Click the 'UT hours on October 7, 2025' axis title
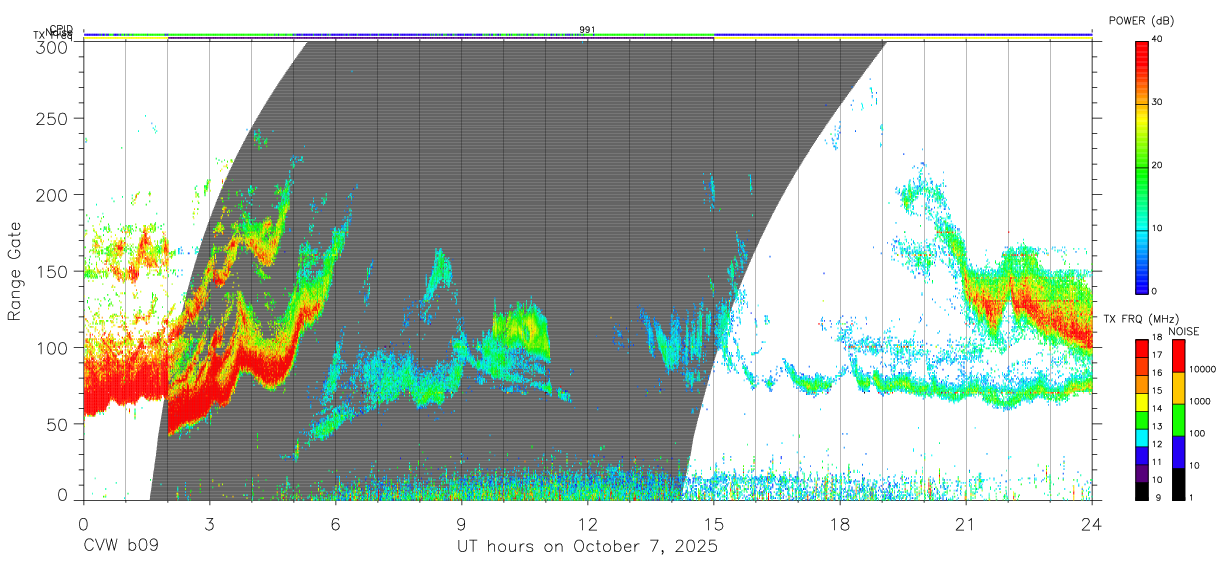This screenshot has width=1228, height=567. tap(587, 547)
